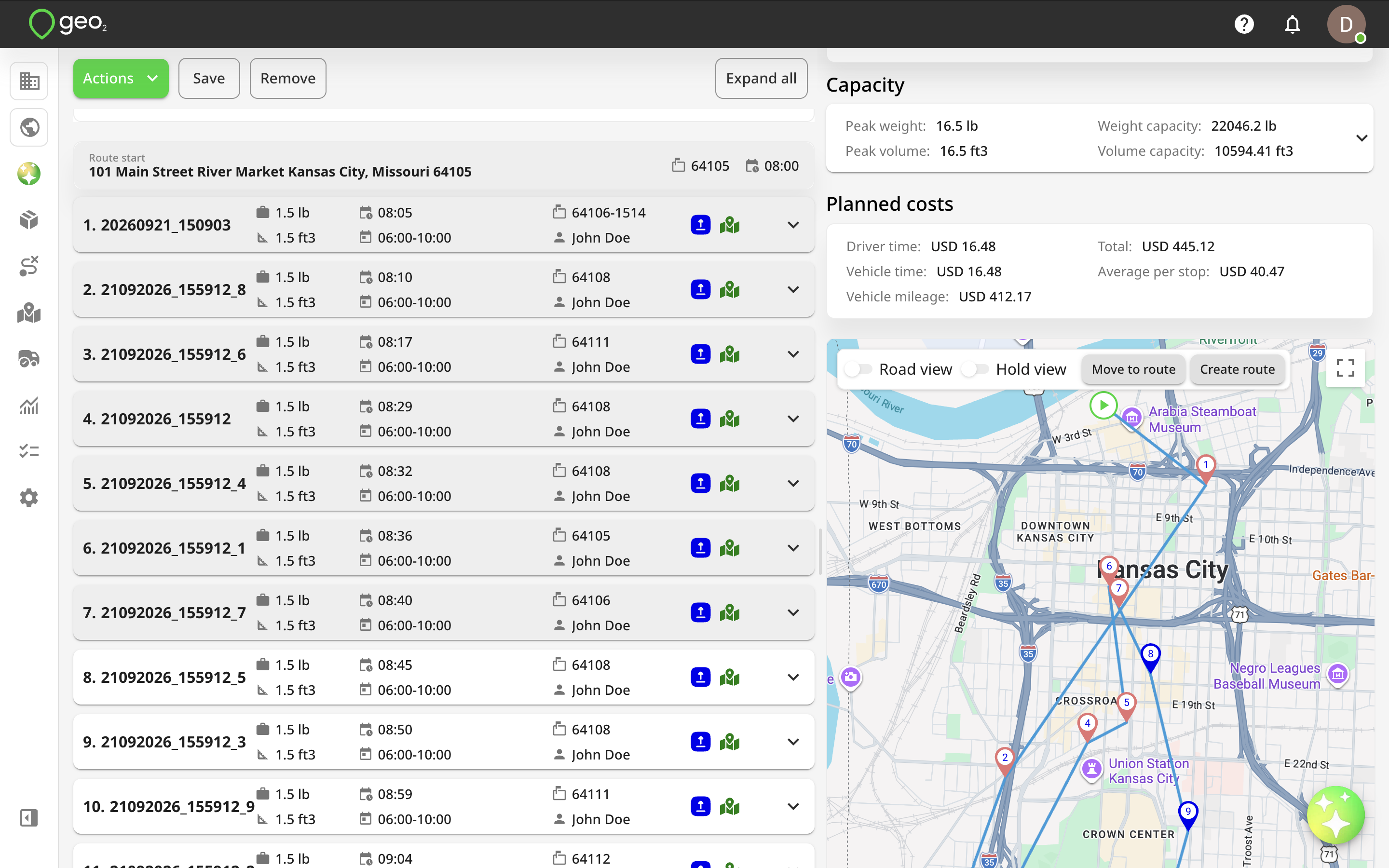Click the green route start play marker

tap(1103, 405)
